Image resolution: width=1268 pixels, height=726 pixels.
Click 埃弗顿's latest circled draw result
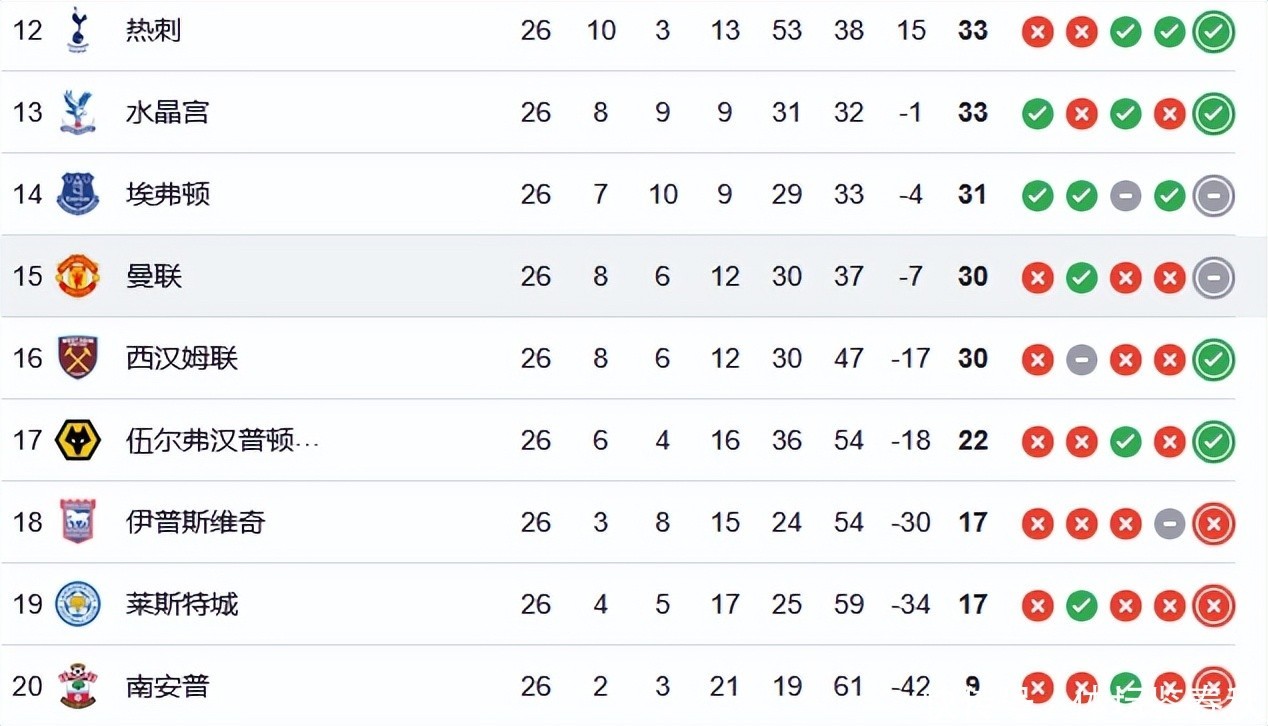[1214, 196]
